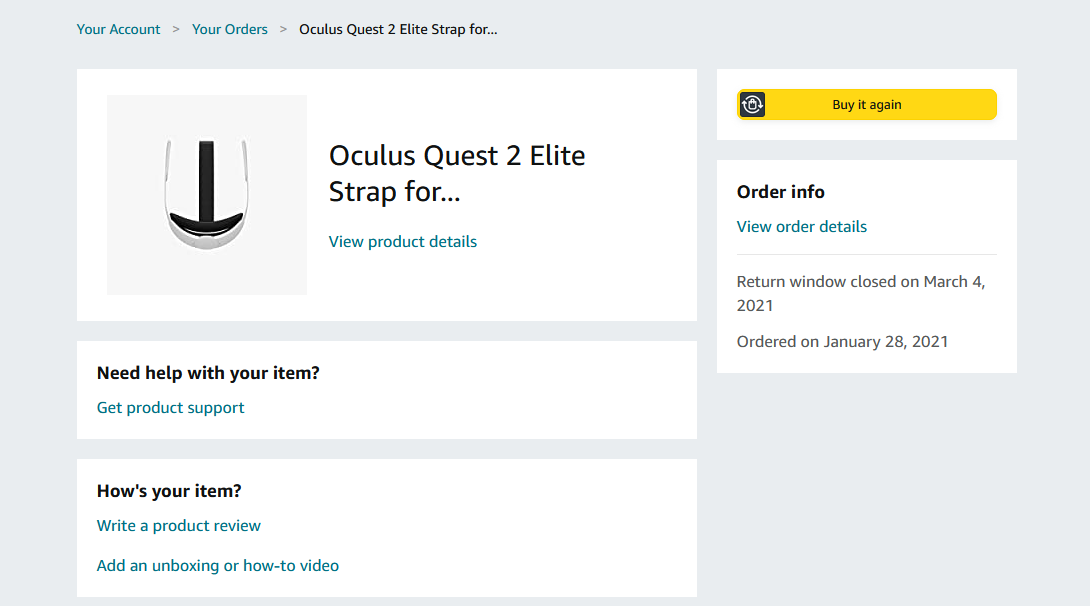This screenshot has height=606, width=1090.
Task: Write a product review
Action: [179, 526]
